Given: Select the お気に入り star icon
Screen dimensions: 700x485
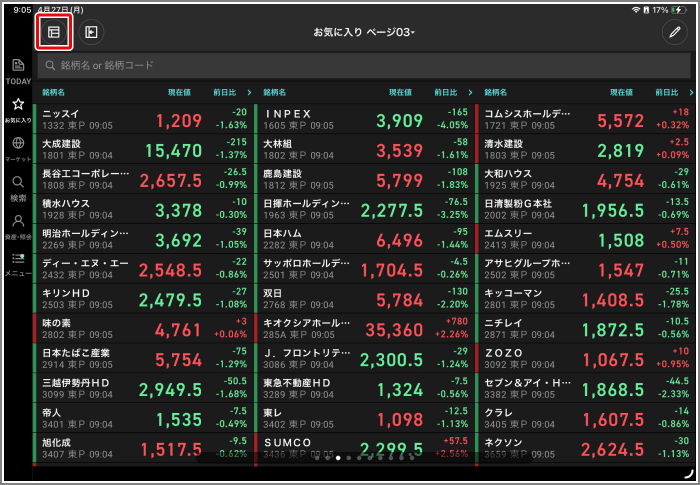Looking at the screenshot, I should [x=18, y=108].
